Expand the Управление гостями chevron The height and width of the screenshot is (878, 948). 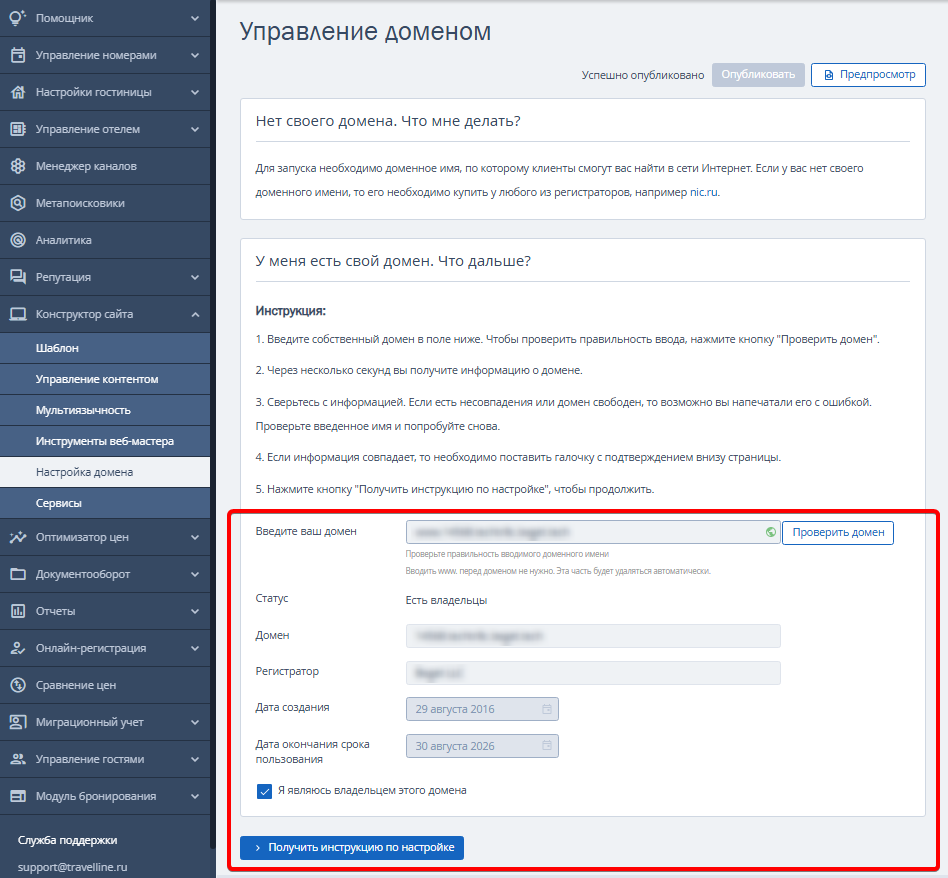click(195, 759)
